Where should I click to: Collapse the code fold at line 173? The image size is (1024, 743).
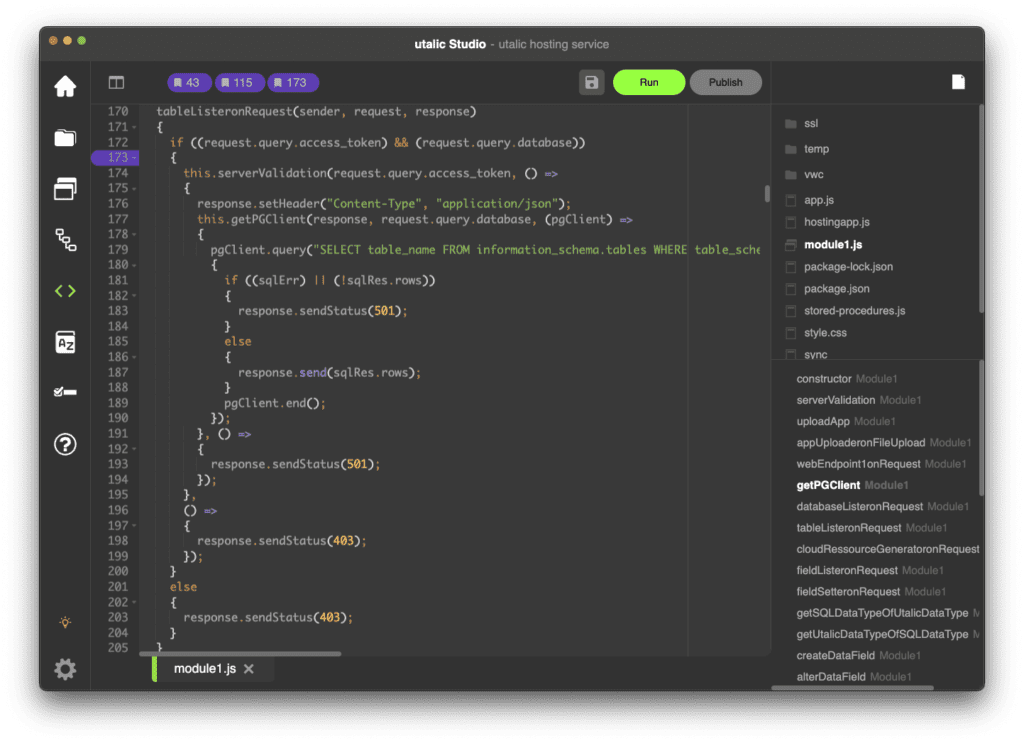135,158
